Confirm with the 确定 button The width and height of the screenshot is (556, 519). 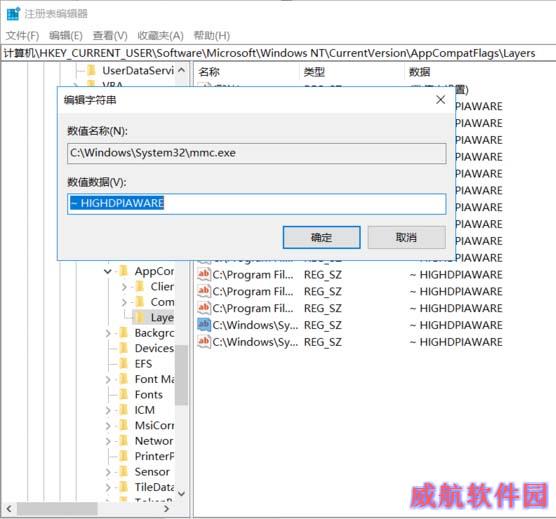click(x=322, y=237)
